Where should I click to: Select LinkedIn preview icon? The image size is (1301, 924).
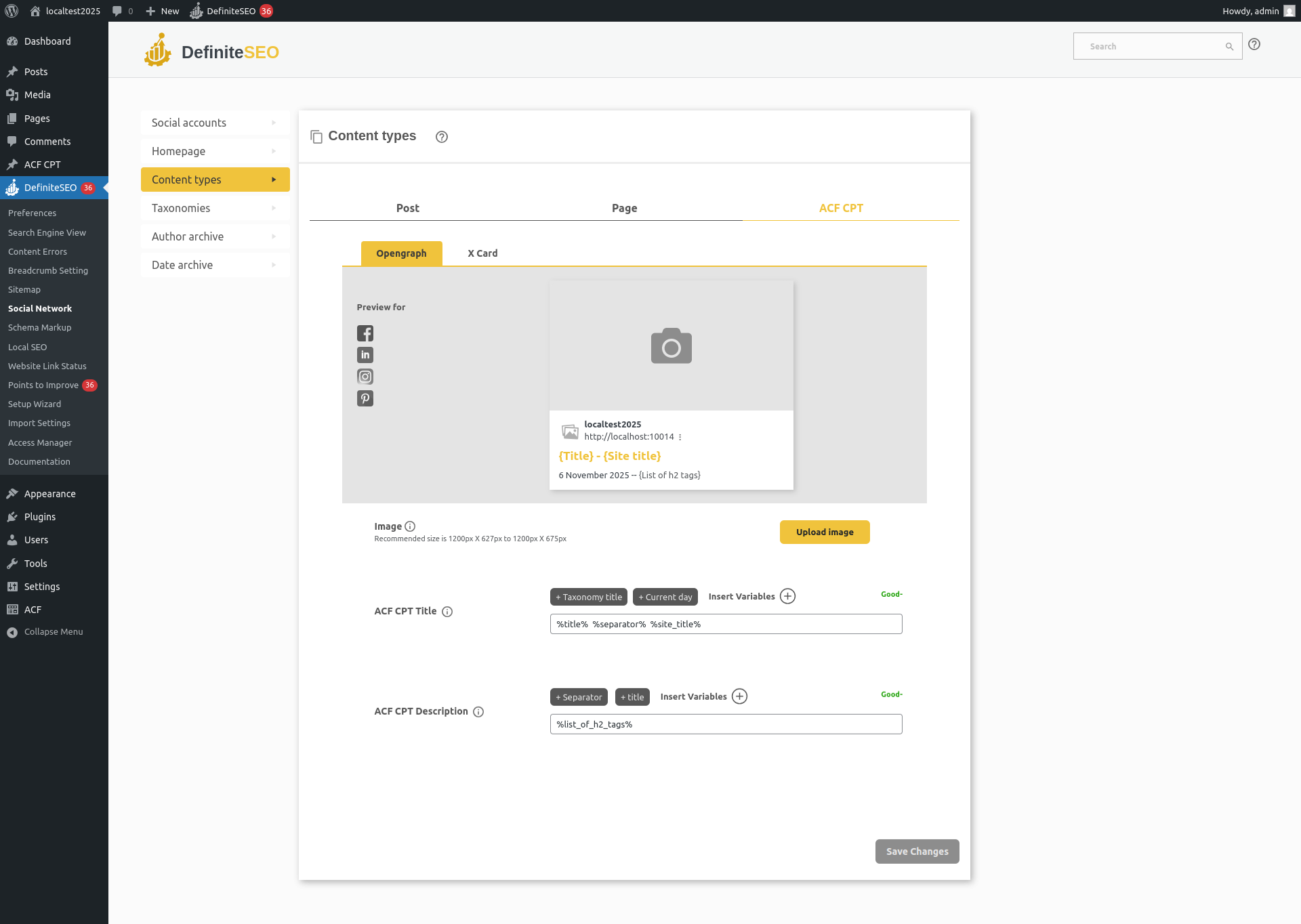pos(365,355)
